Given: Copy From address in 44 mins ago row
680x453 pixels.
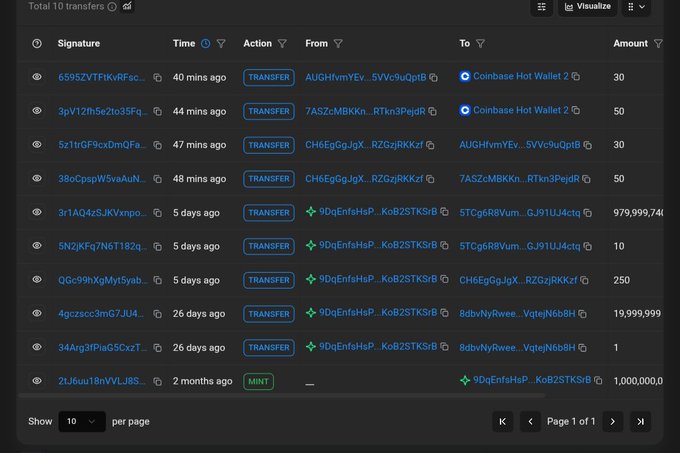Looking at the screenshot, I should point(432,111).
